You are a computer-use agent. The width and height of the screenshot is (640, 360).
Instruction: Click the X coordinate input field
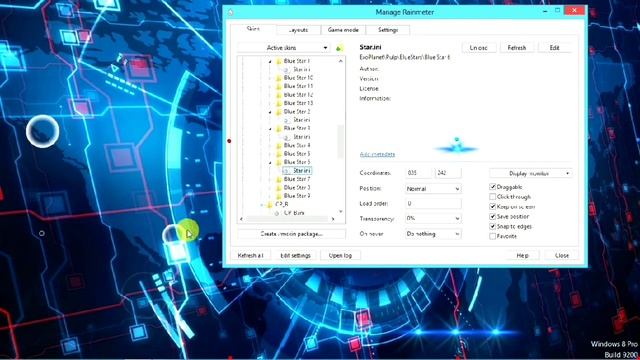click(x=418, y=173)
